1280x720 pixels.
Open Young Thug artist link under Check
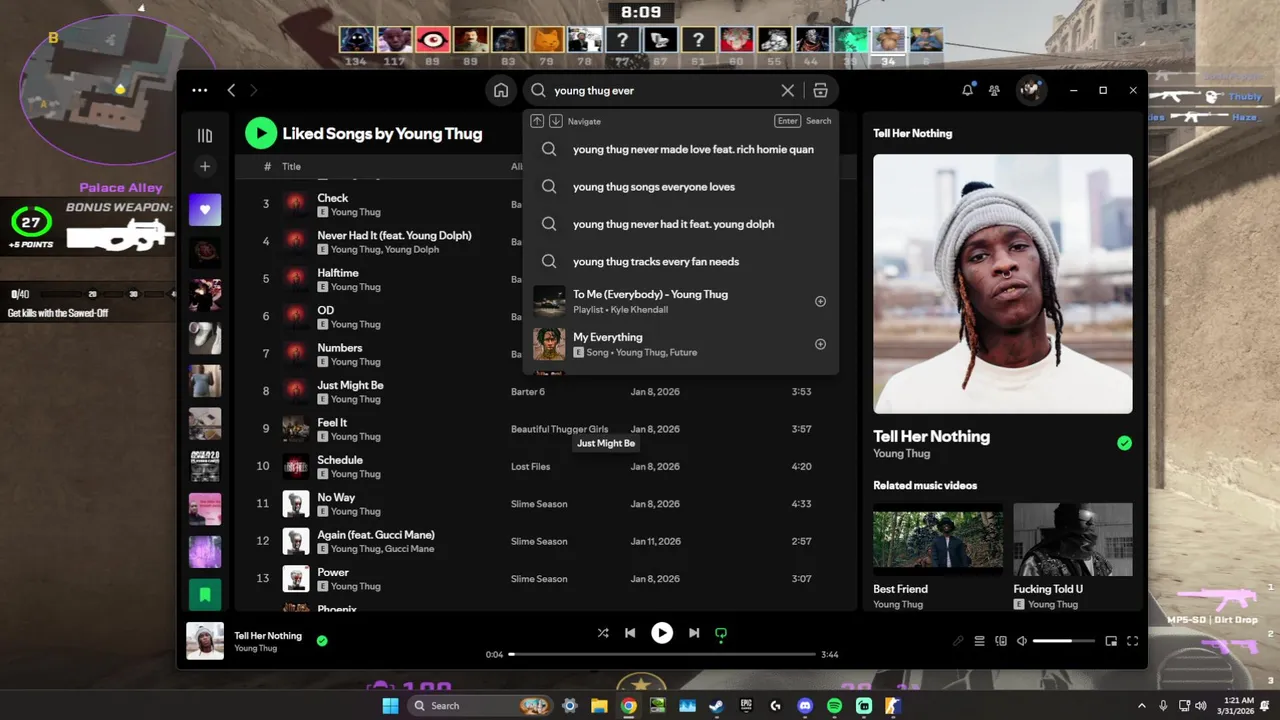point(355,212)
